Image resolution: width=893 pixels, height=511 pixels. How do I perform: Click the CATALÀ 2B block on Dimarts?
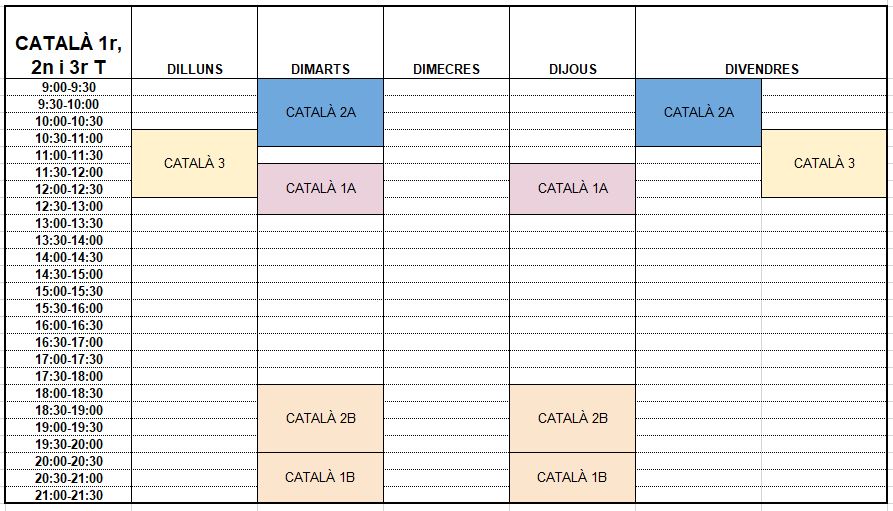pos(321,419)
